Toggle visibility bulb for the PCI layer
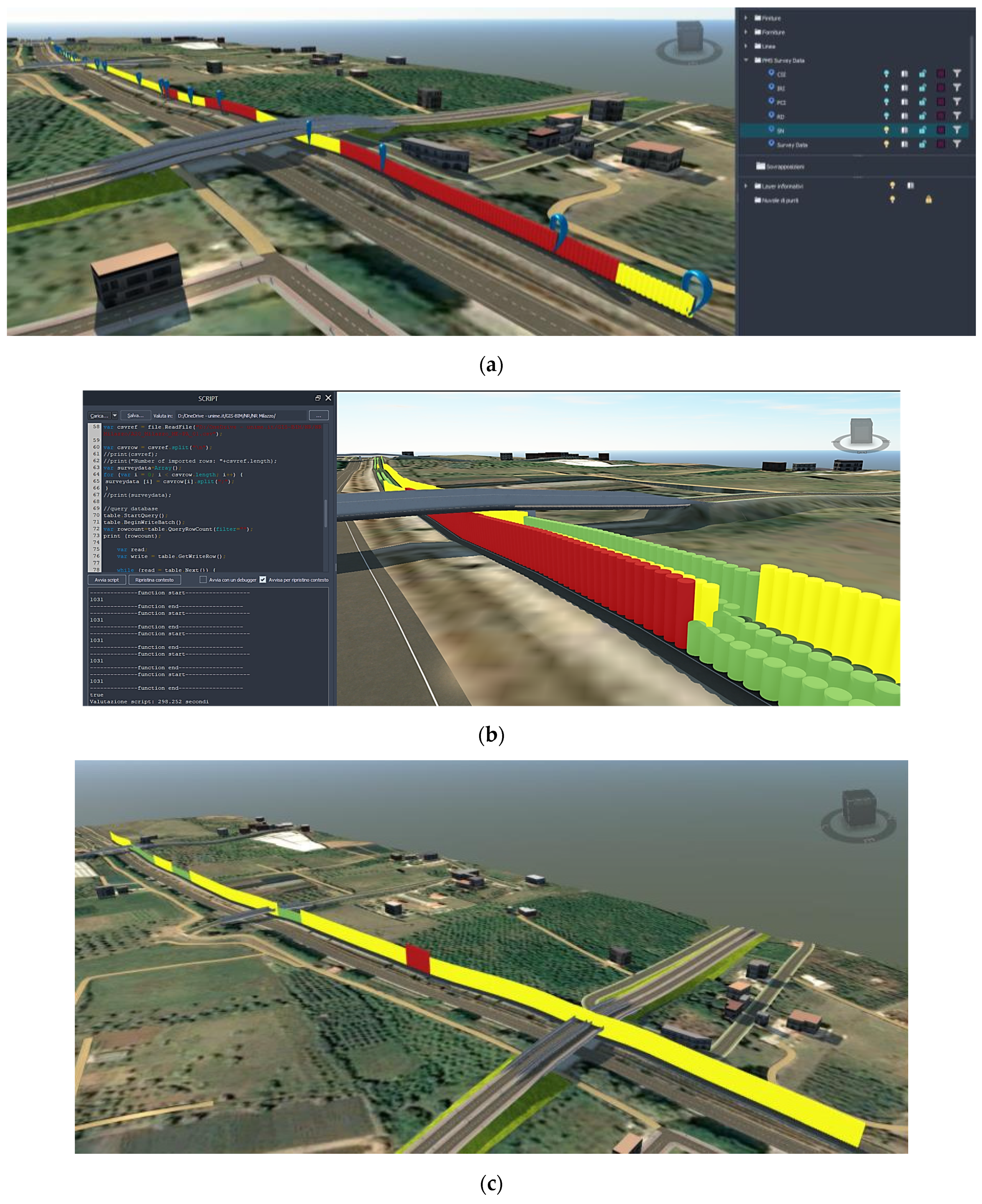Viewport: 982px width, 1204px height. point(886,102)
